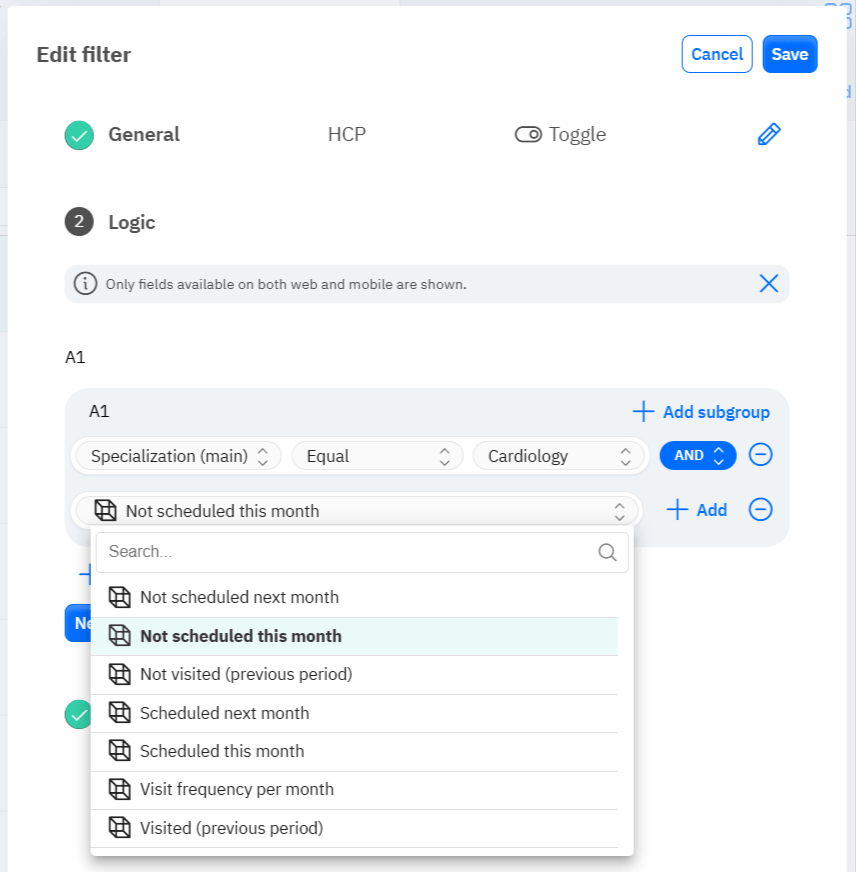Open the Equal operator dropdown
The width and height of the screenshot is (856, 872).
pyautogui.click(x=377, y=456)
